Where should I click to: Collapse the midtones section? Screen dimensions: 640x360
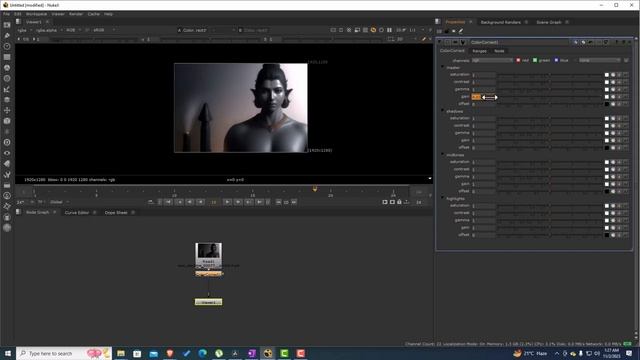[443, 155]
